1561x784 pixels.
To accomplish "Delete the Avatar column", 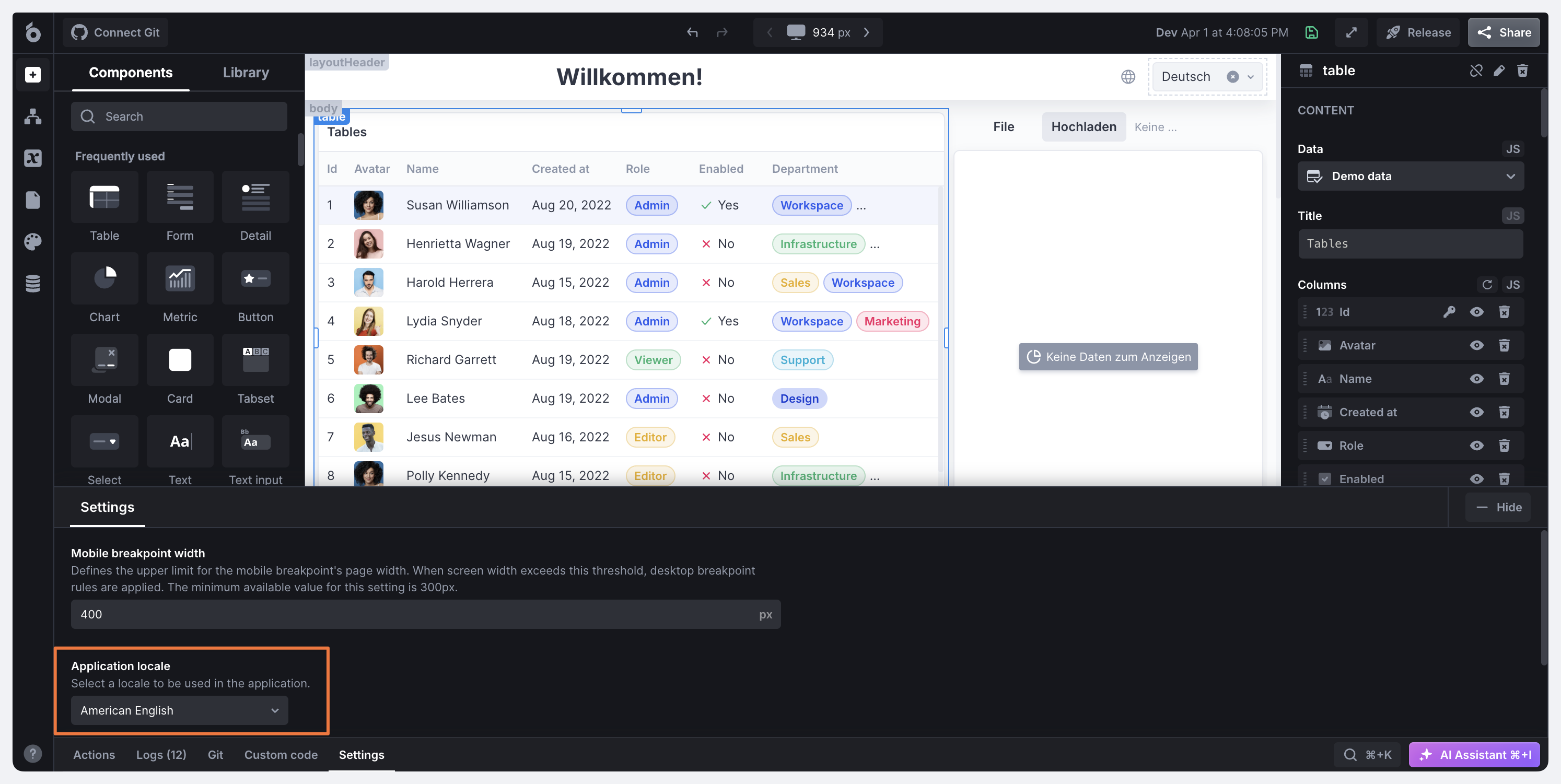I will pyautogui.click(x=1504, y=345).
